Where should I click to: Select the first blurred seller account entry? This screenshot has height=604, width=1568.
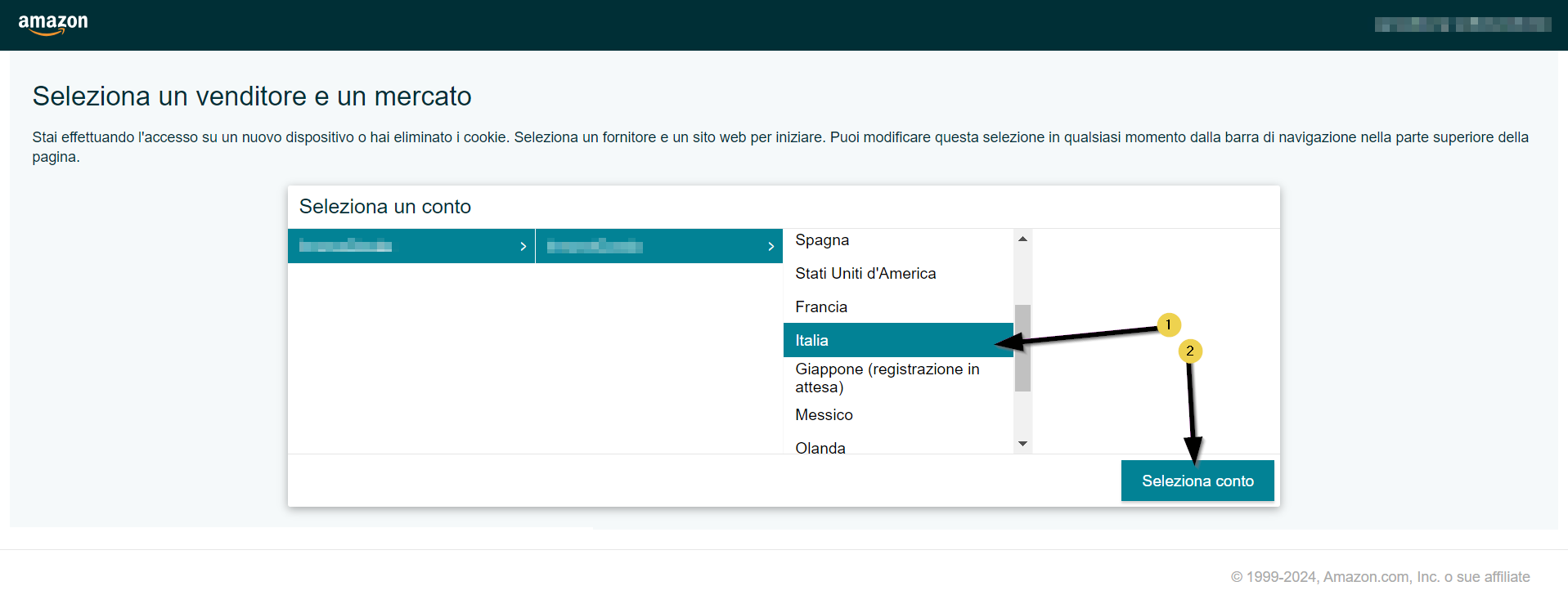346,246
